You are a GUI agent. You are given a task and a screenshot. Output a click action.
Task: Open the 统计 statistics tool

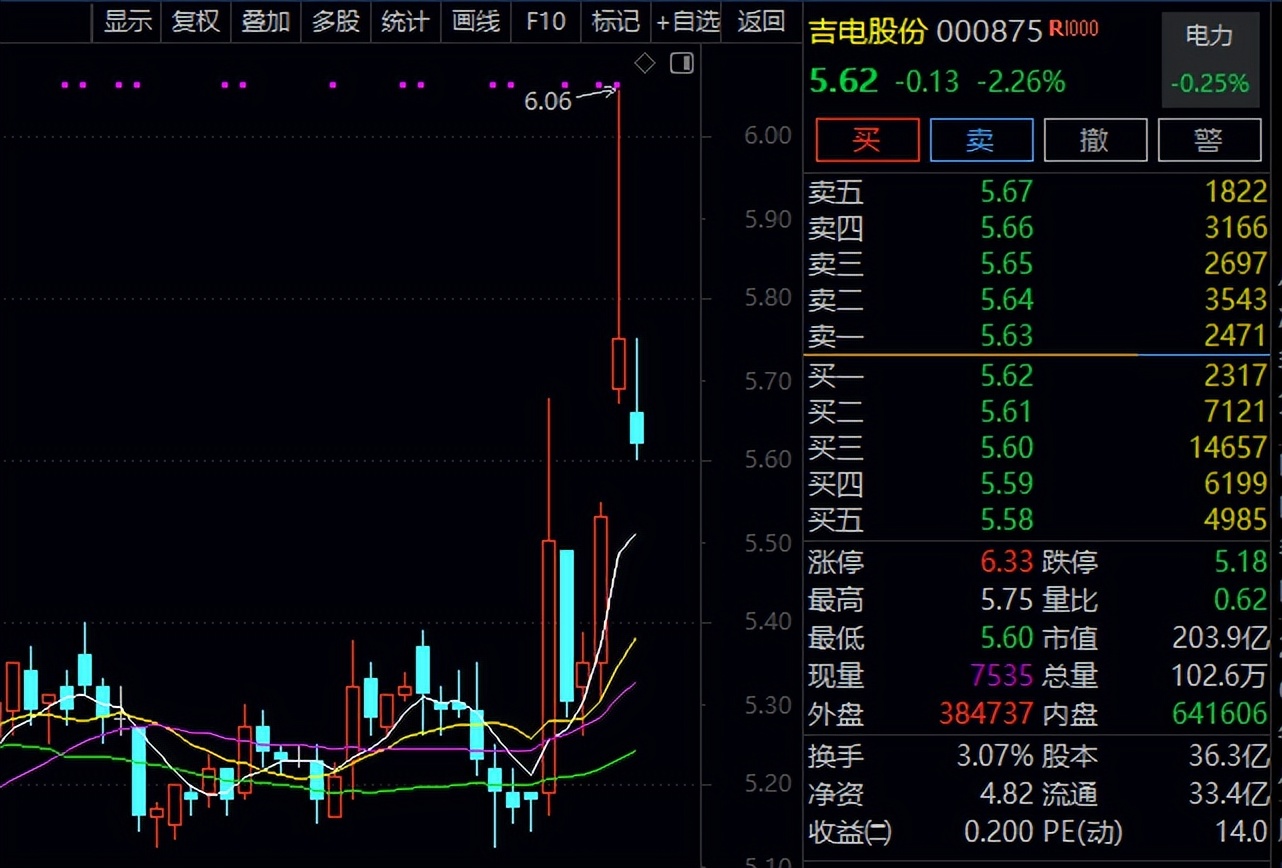coord(406,21)
